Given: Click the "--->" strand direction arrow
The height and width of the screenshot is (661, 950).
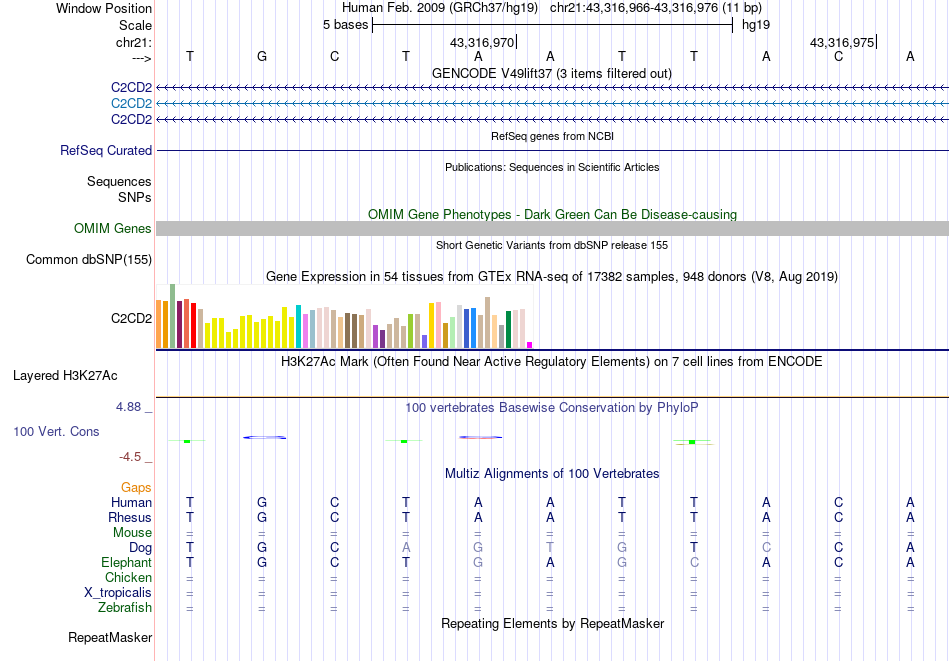Looking at the screenshot, I should coord(142,58).
